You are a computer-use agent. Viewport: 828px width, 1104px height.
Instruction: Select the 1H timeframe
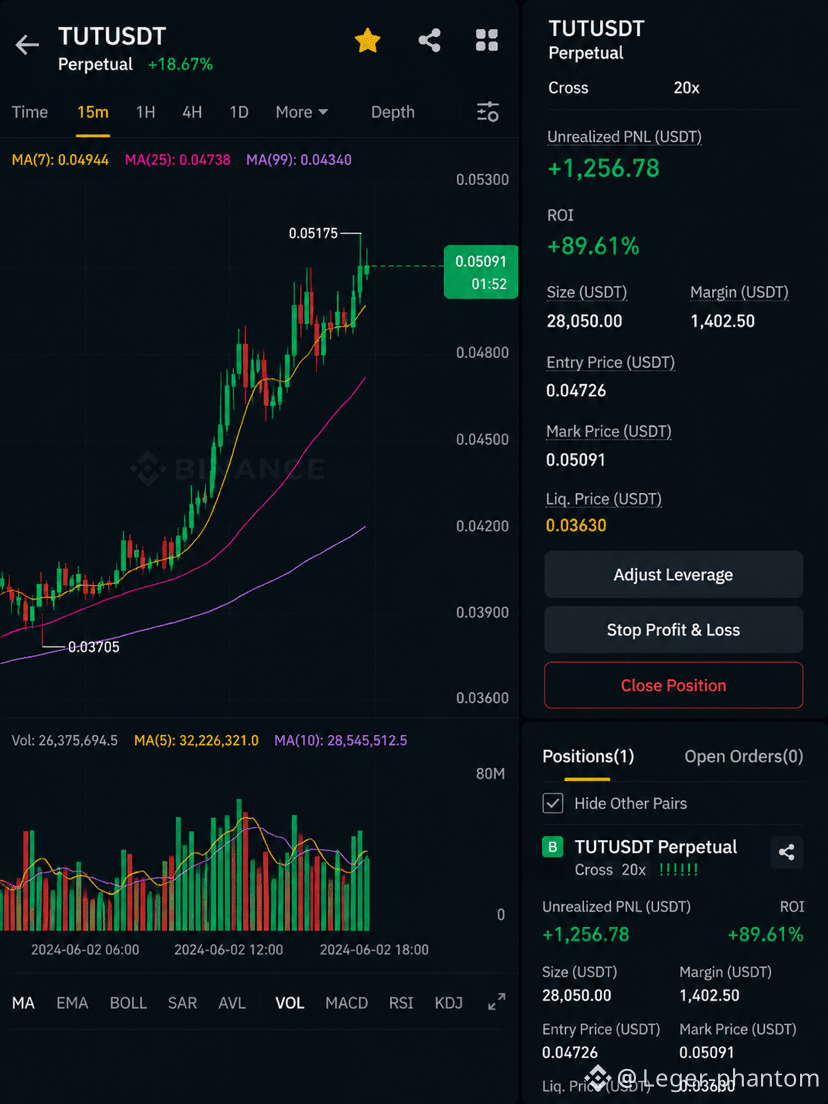[x=145, y=112]
